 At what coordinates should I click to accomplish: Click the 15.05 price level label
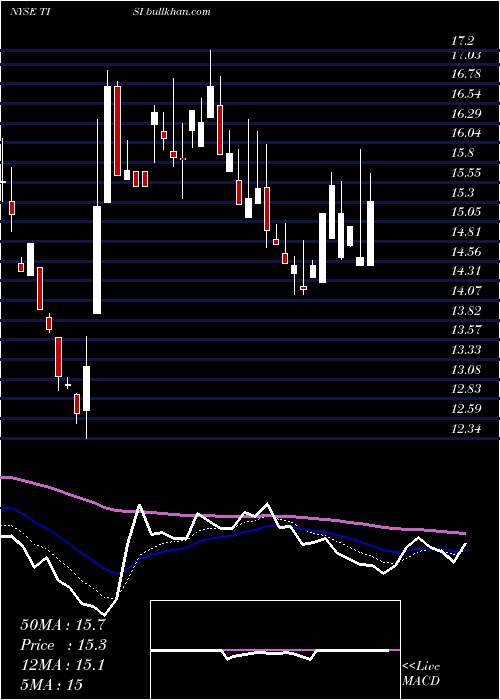click(466, 212)
